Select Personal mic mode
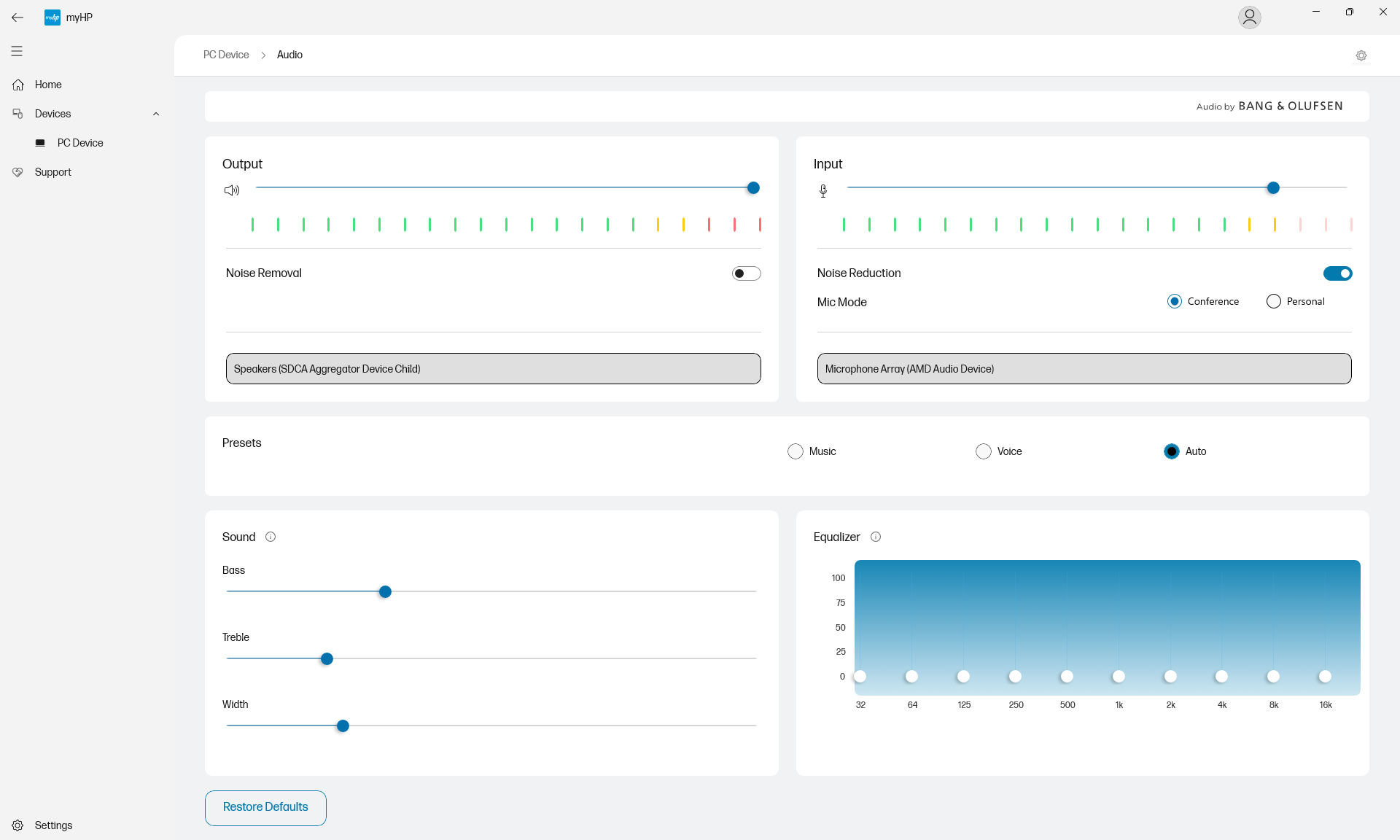 point(1274,301)
